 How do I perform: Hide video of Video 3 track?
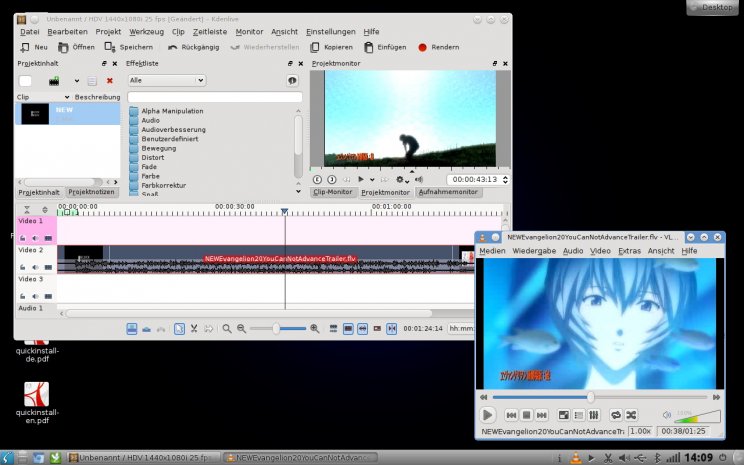point(48,297)
